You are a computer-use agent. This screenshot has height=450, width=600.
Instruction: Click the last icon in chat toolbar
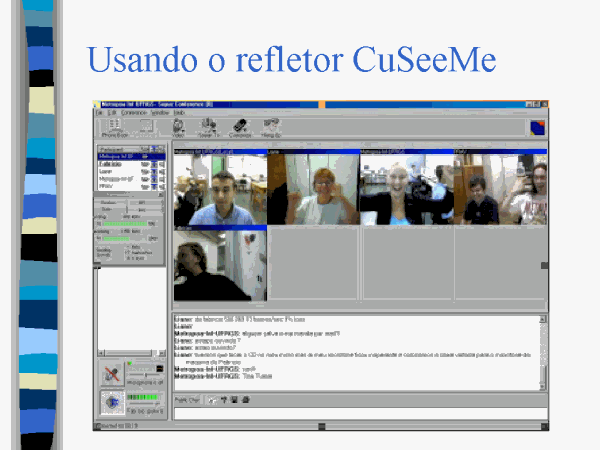tap(246, 400)
